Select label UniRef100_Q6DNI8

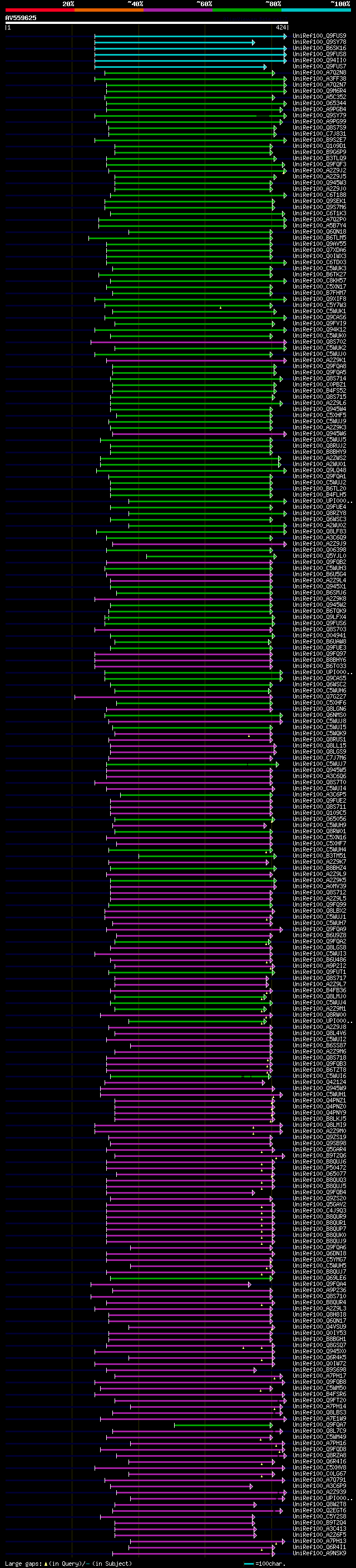(319, 1253)
